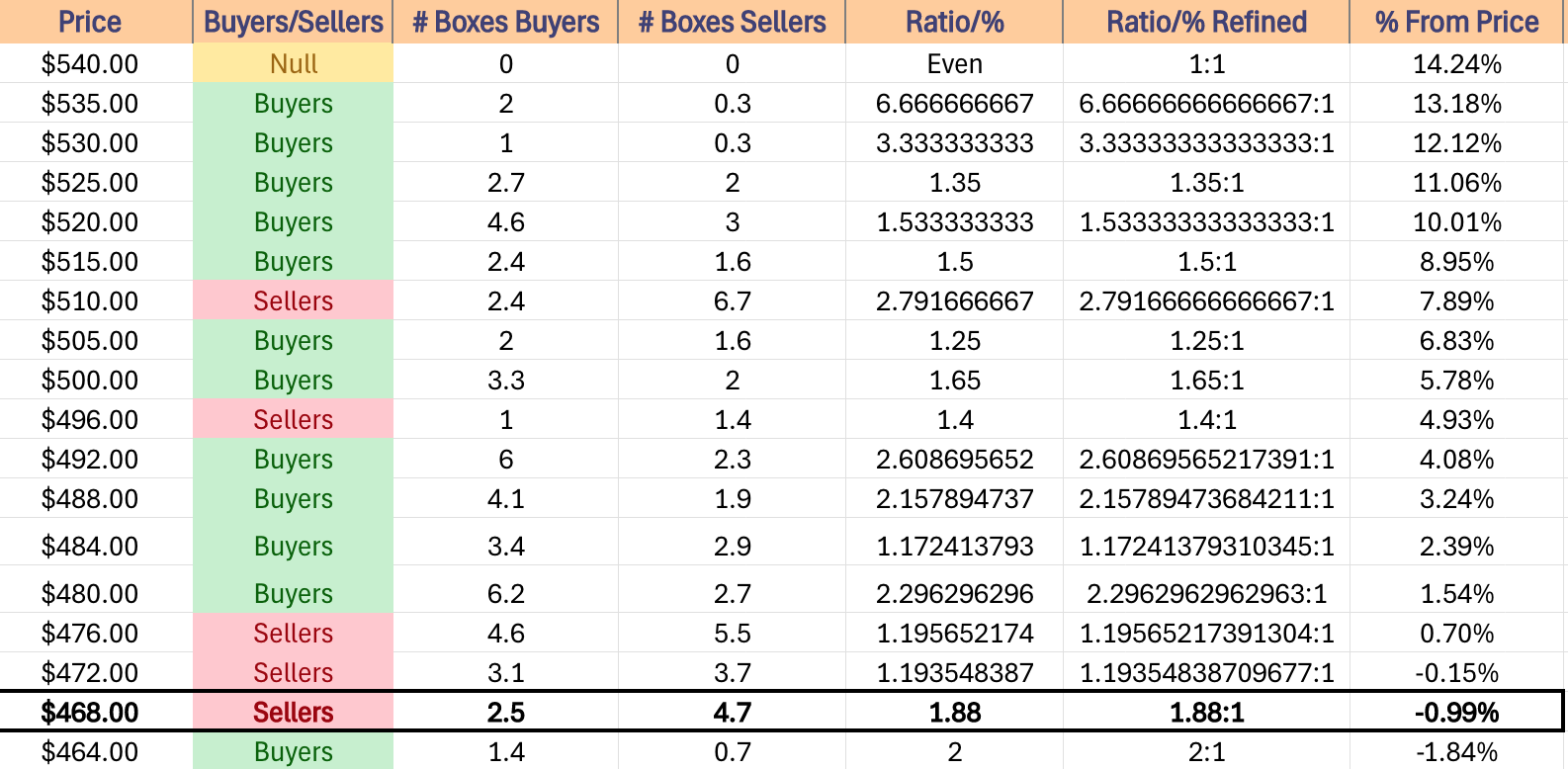1568x769 pixels.
Task: Select the # Boxes Buyers header cell
Action: coord(505,22)
